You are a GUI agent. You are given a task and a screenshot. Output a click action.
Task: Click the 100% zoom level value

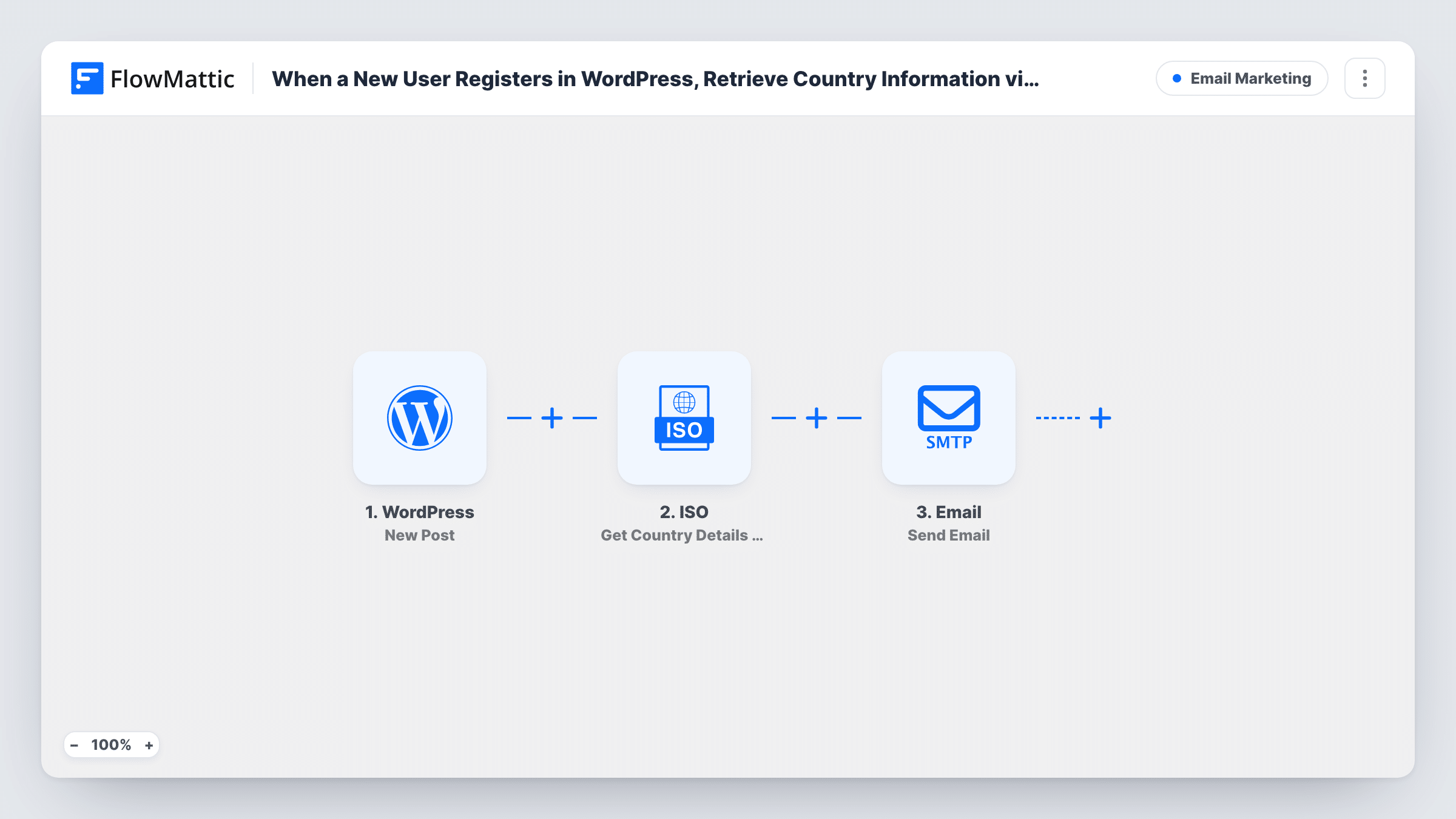111,745
